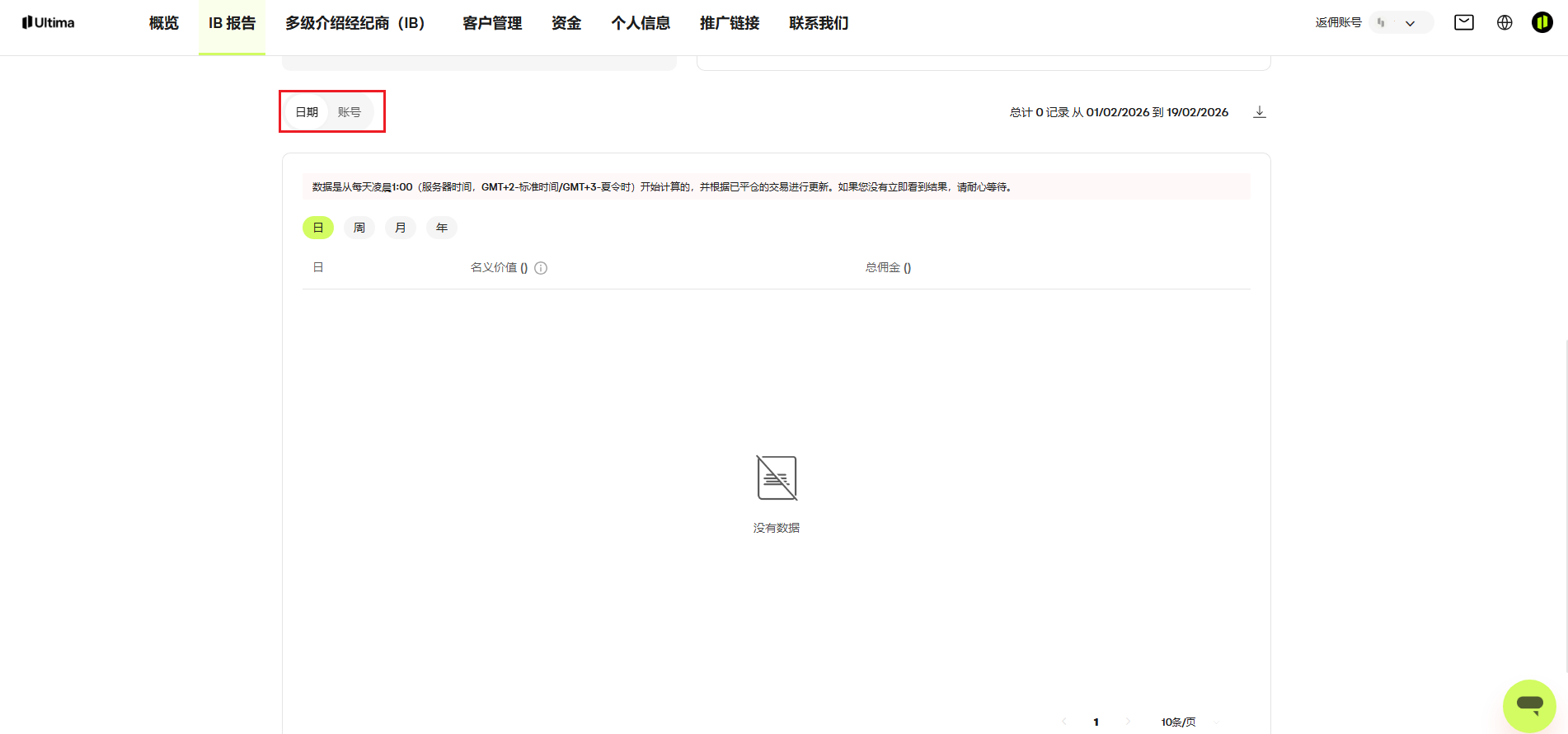This screenshot has width=1568, height=734.
Task: Open the green chat support bubble
Action: pyautogui.click(x=1529, y=705)
